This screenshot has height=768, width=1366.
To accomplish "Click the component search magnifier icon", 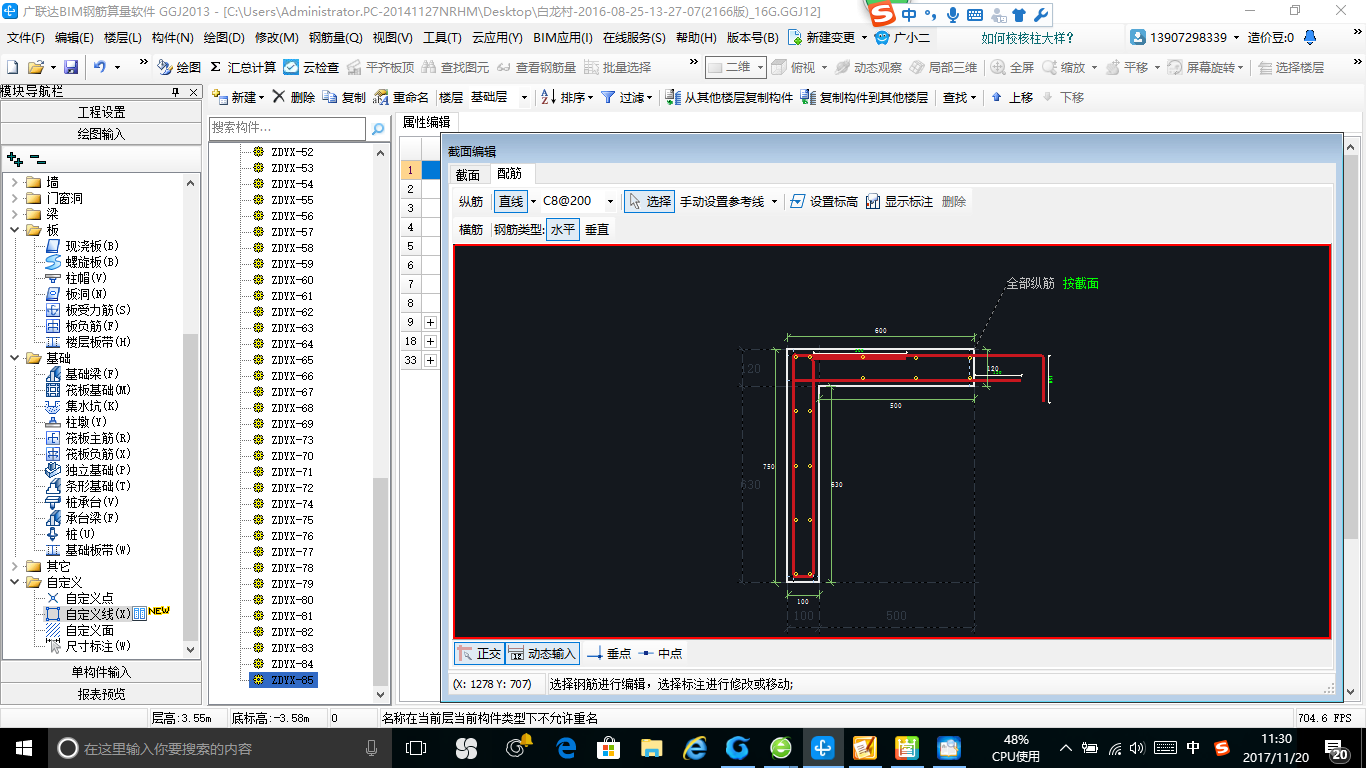I will [378, 129].
